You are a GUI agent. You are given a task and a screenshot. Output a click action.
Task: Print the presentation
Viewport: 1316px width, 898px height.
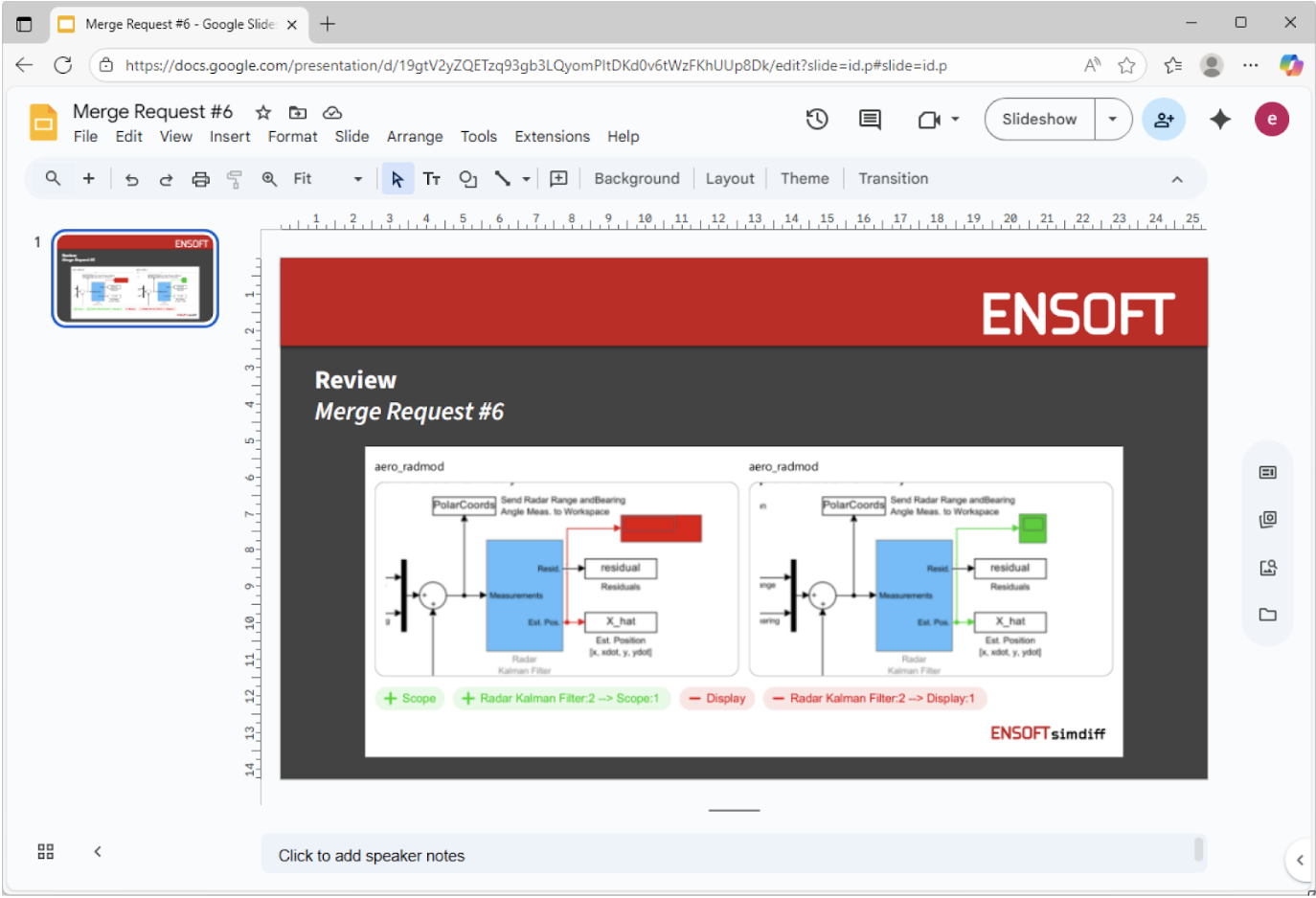[200, 179]
